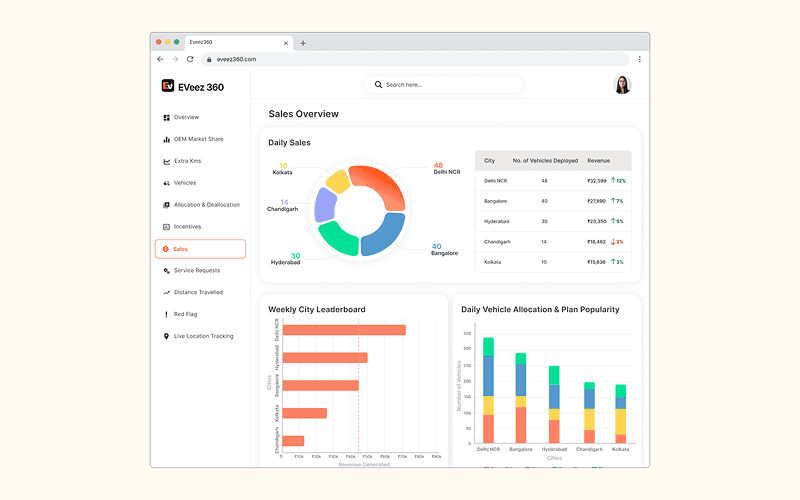Click the Weekly City Leaderboard title
Viewport: 800px width, 500px height.
click(x=317, y=310)
